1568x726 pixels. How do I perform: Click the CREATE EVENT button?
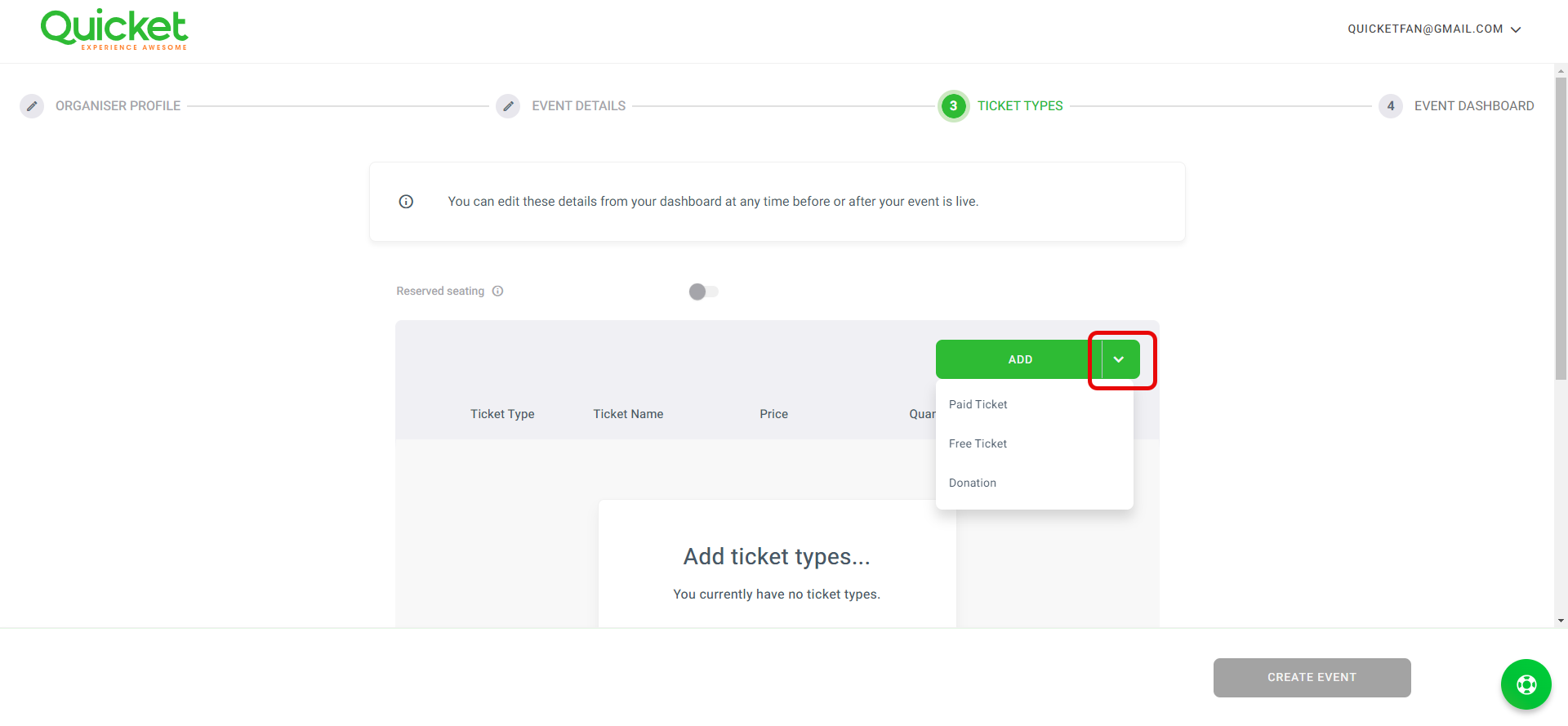1312,677
